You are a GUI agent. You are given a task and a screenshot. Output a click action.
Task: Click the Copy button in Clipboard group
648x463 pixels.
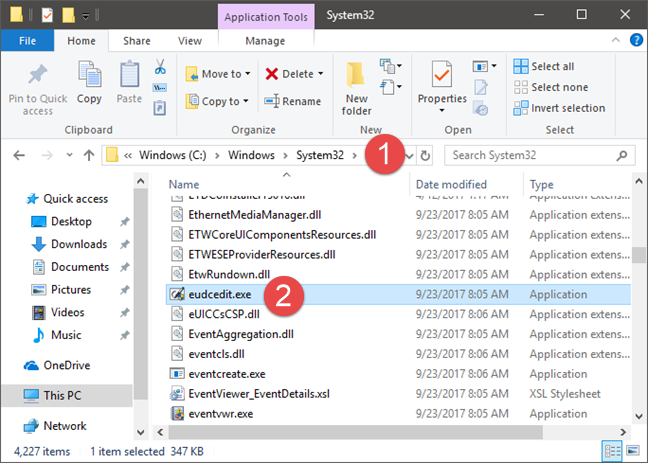tap(89, 83)
